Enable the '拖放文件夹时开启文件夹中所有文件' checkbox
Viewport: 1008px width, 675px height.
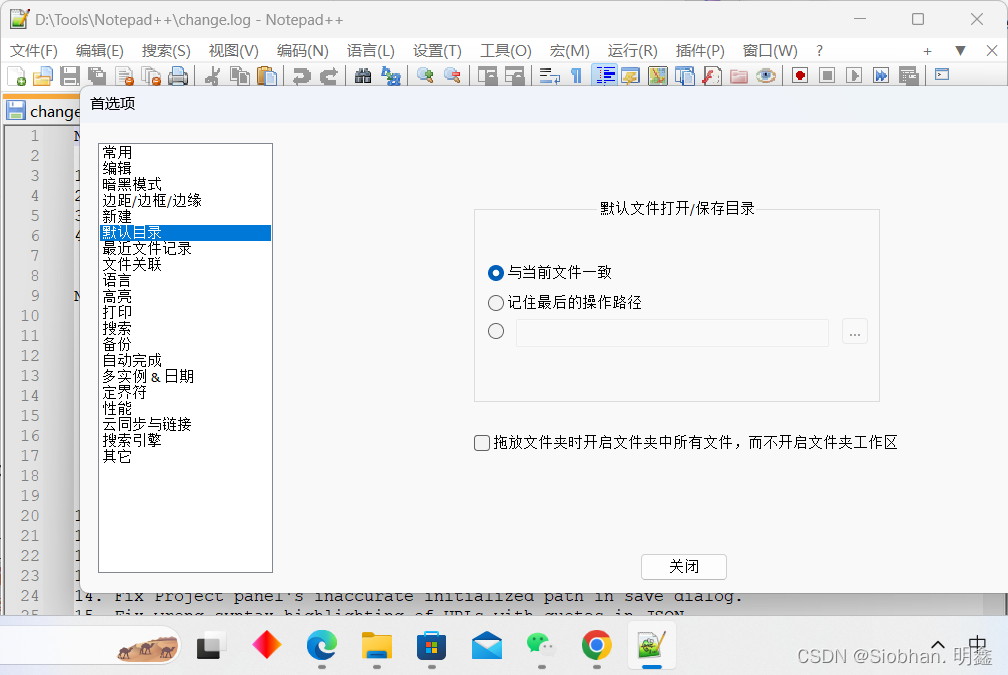(482, 443)
